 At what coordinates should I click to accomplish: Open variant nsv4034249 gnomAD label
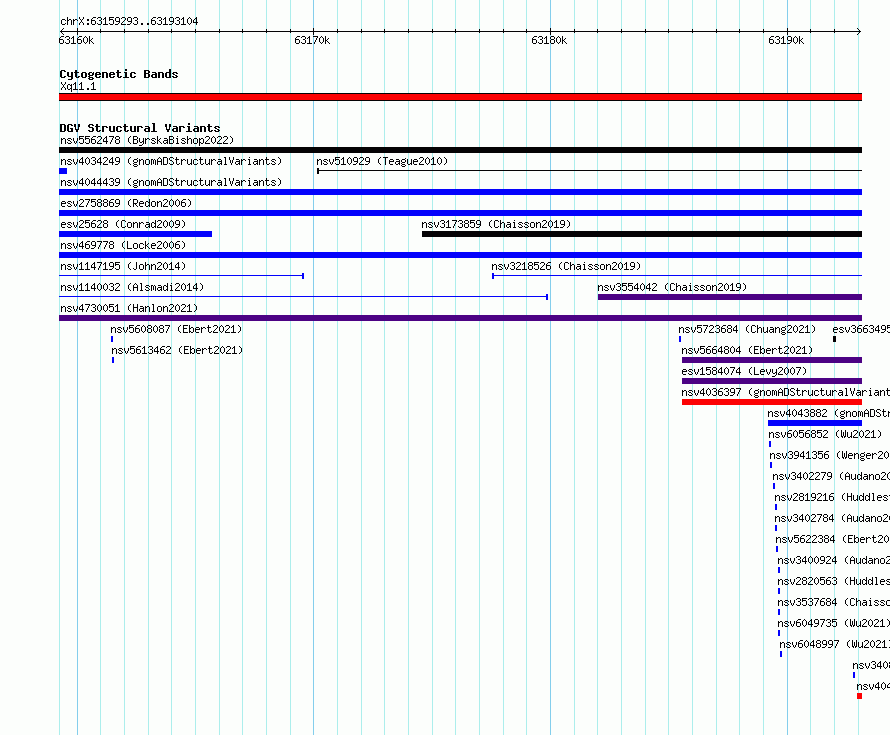(171, 161)
